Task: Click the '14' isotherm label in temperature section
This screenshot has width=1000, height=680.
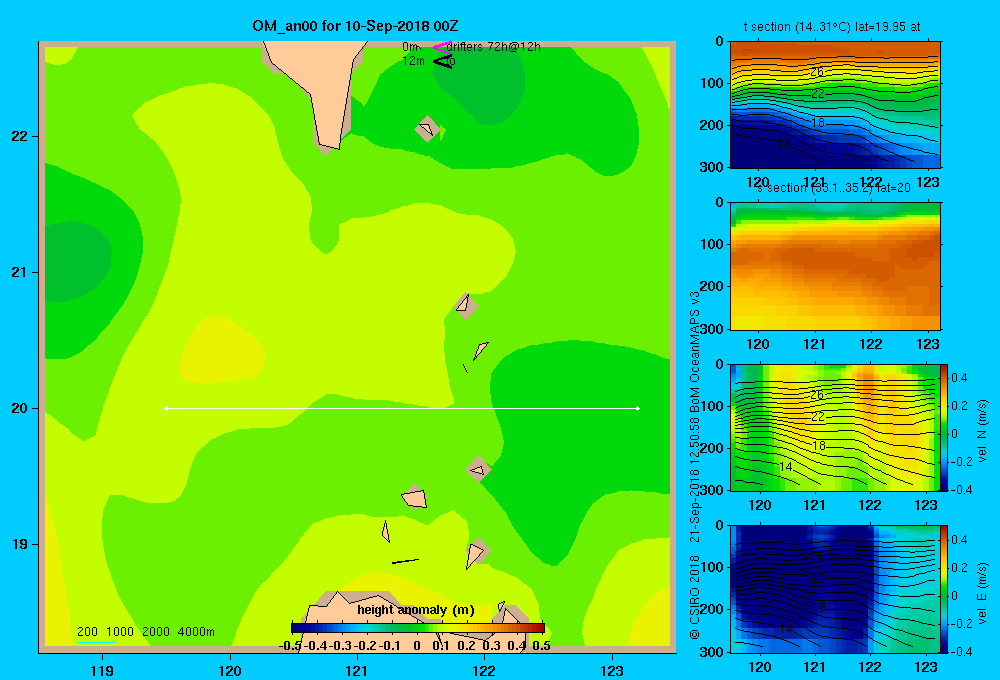Action: pyautogui.click(x=784, y=144)
